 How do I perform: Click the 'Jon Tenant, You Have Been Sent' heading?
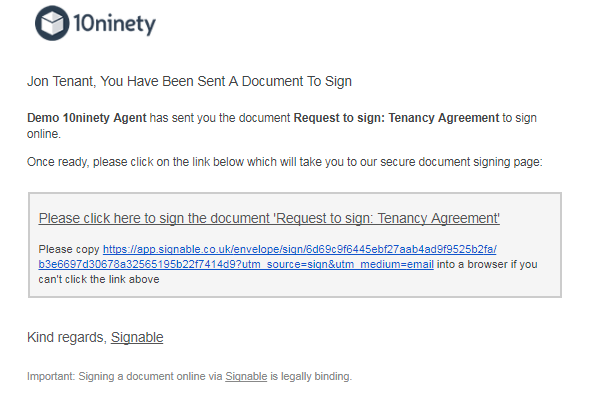point(189,81)
